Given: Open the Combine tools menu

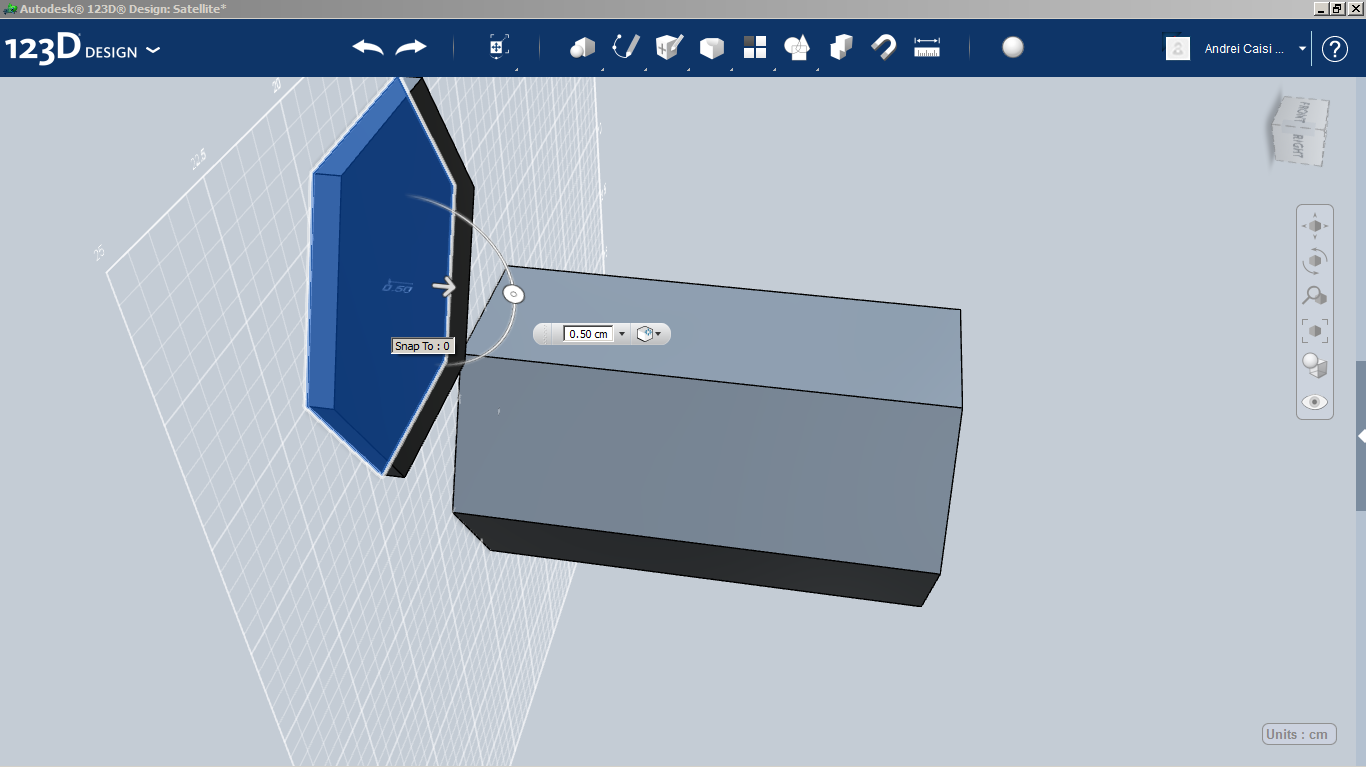Looking at the screenshot, I should 841,47.
